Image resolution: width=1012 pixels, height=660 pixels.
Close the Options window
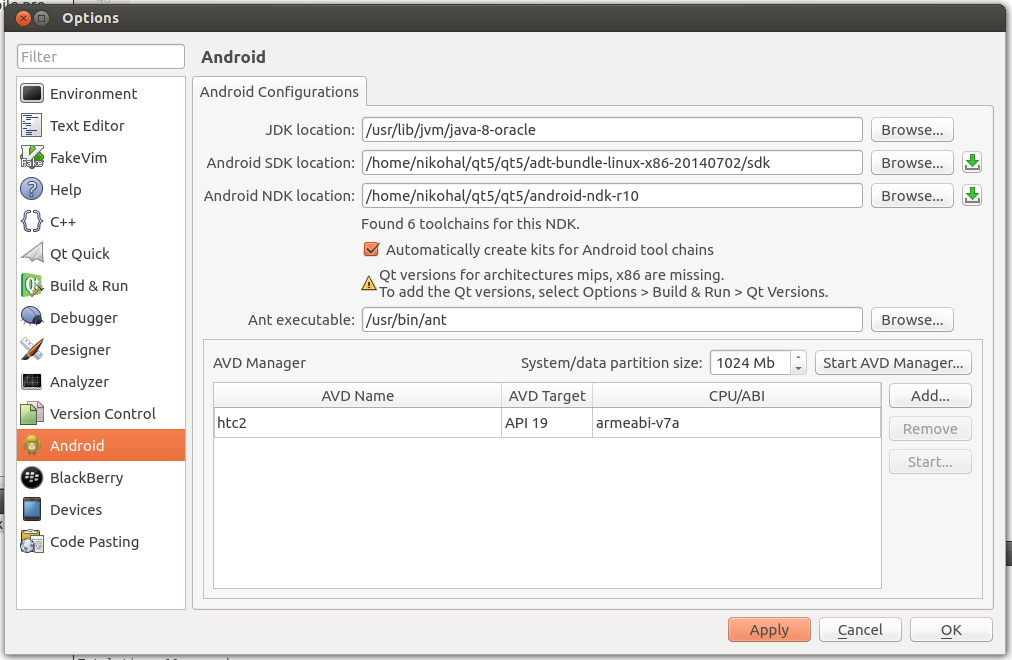pyautogui.click(x=23, y=18)
